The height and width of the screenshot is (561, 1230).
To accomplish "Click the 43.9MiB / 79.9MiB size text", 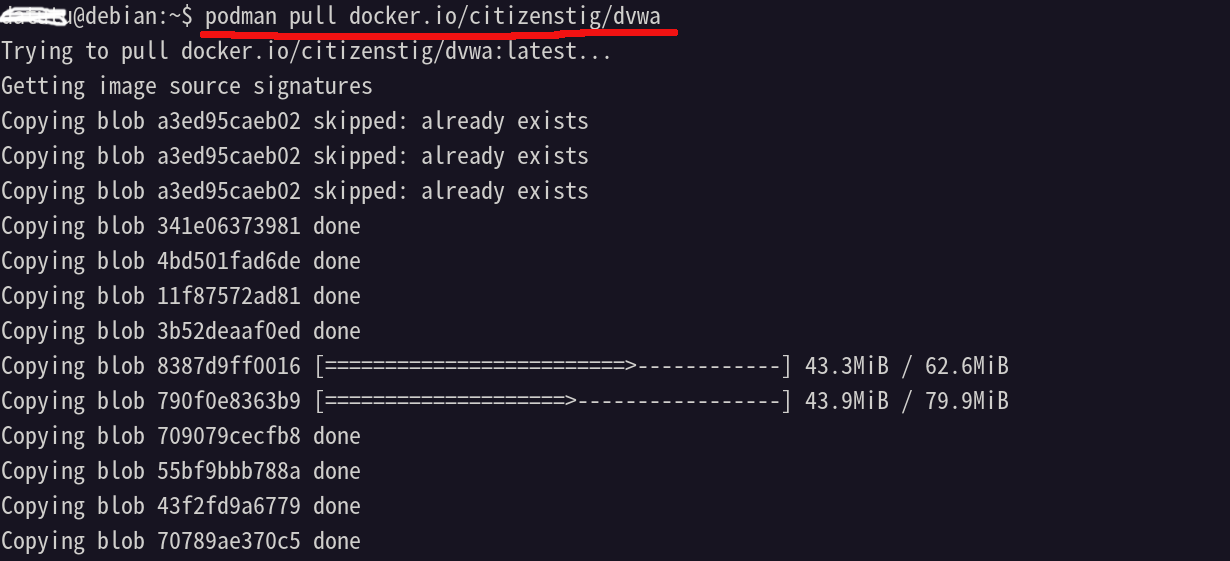I will click(x=907, y=401).
